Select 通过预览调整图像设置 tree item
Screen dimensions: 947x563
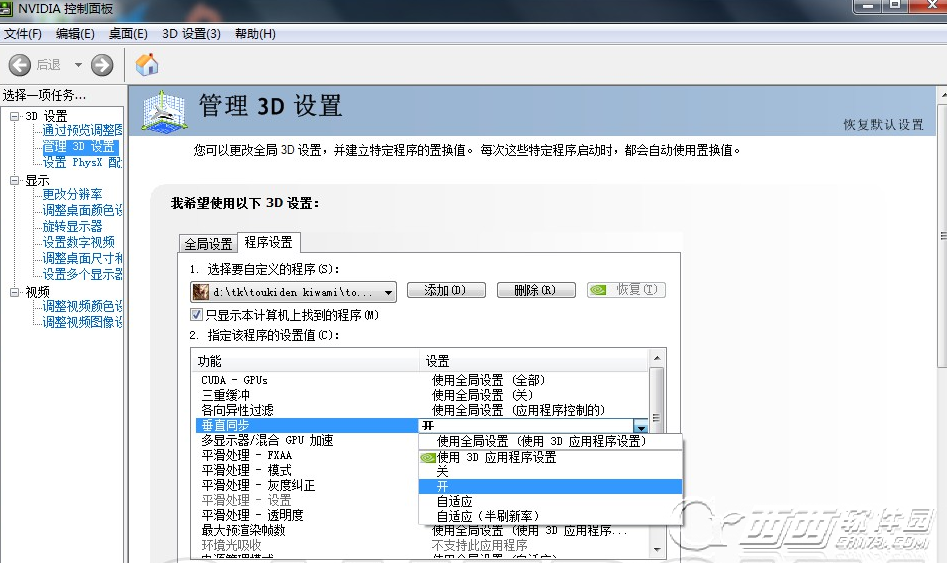pos(82,130)
